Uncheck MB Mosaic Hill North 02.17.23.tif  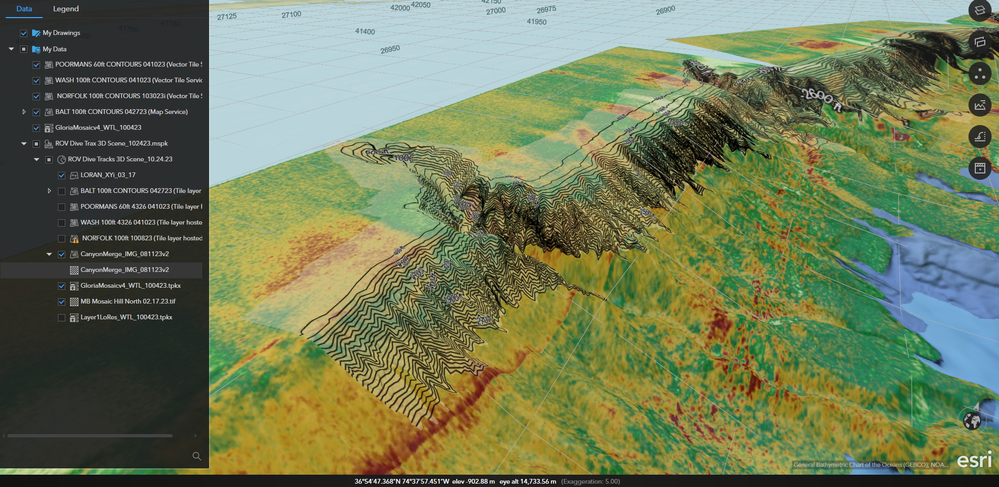pyautogui.click(x=62, y=302)
